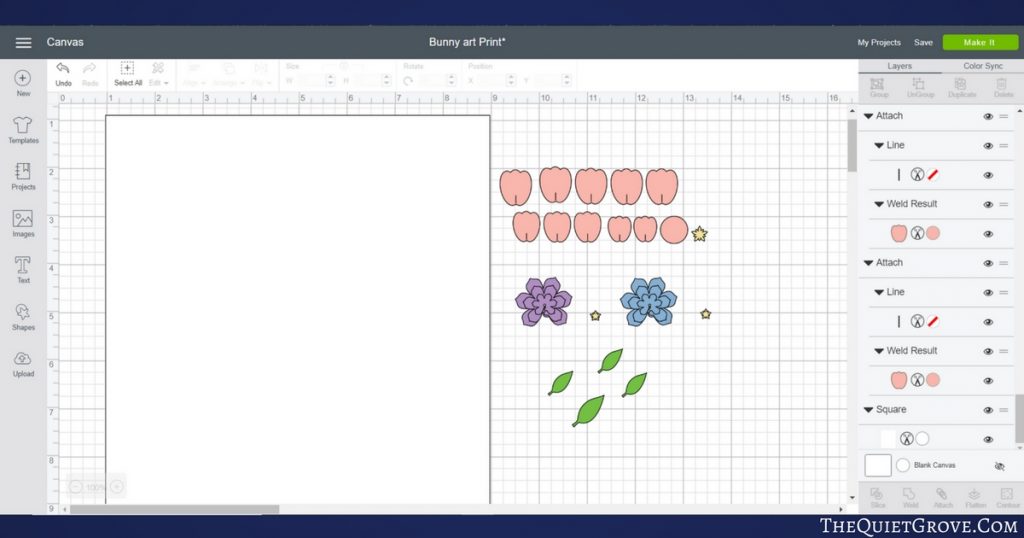
Task: Select the purple flower on the canvas
Action: [x=543, y=302]
